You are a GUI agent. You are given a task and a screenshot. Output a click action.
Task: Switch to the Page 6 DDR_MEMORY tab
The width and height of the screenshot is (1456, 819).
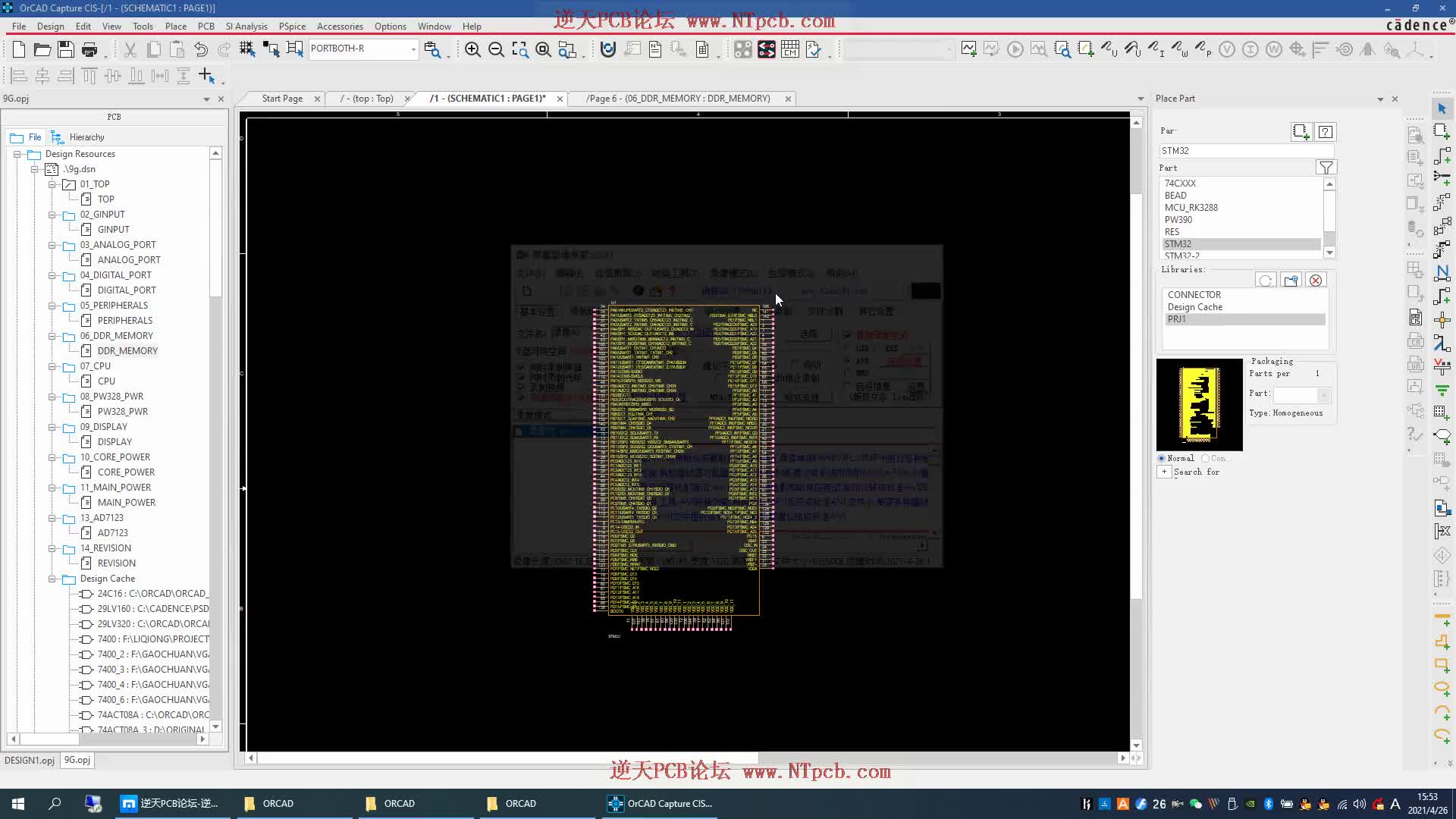click(678, 99)
